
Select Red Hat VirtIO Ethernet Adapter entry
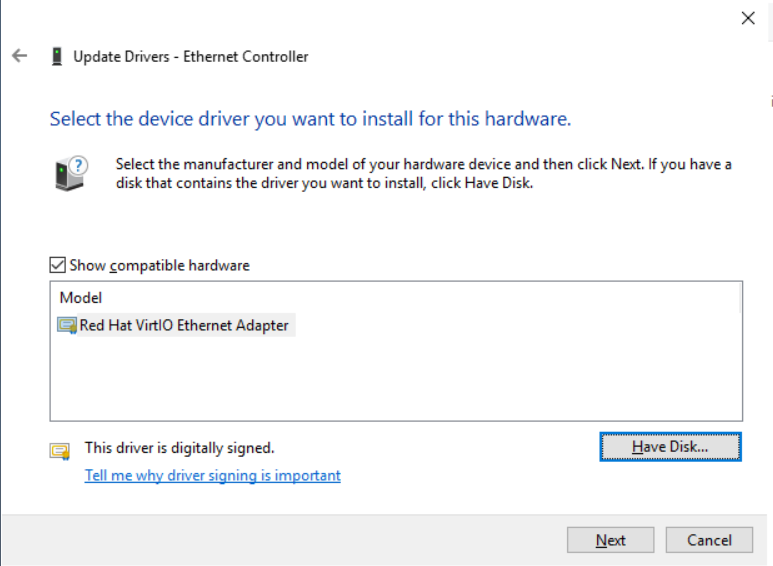[x=184, y=325]
